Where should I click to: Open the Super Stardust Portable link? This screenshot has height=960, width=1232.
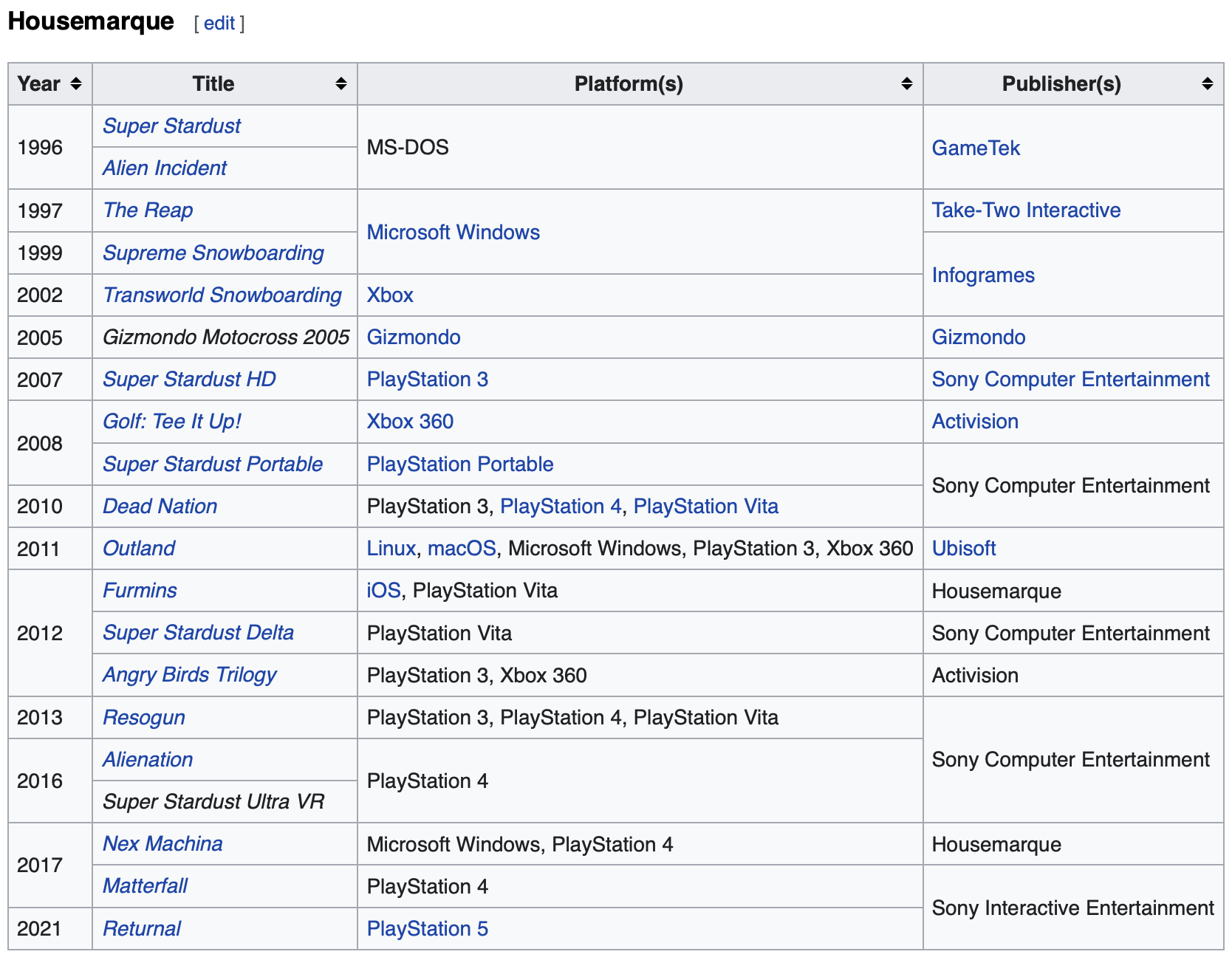pyautogui.click(x=213, y=464)
